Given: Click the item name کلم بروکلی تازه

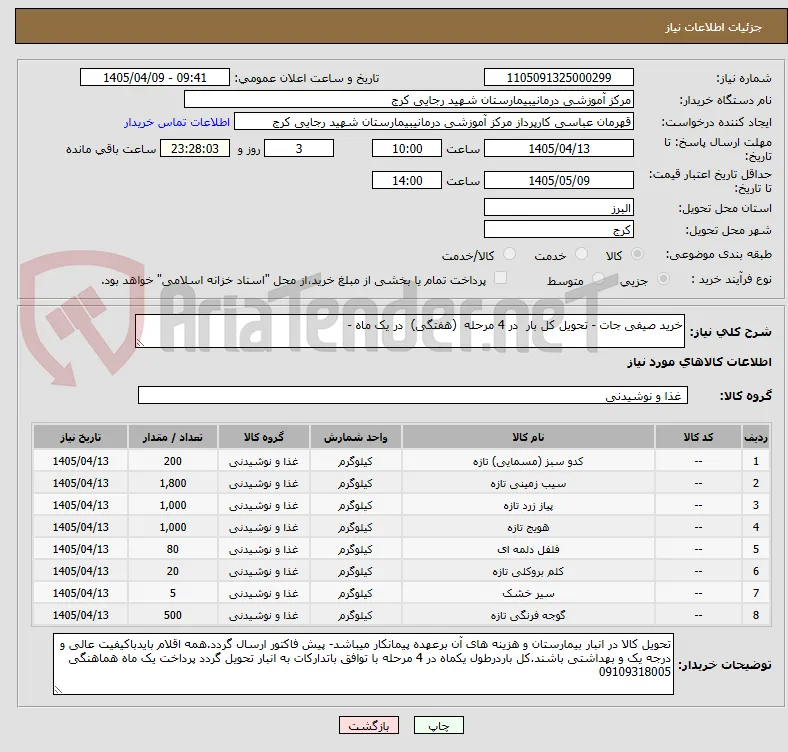Looking at the screenshot, I should click(528, 571).
